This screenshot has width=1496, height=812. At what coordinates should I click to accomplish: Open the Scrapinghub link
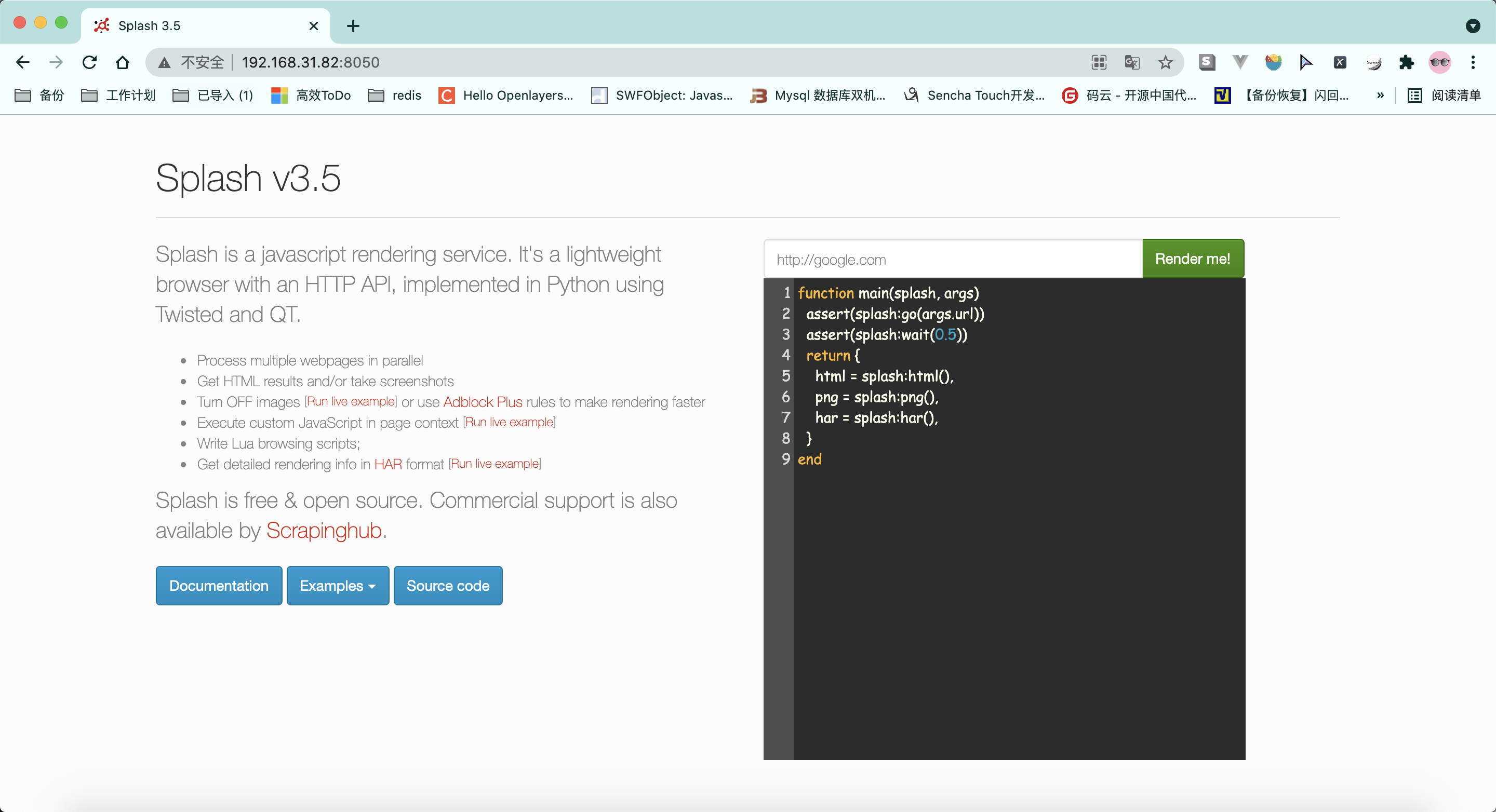pyautogui.click(x=324, y=531)
